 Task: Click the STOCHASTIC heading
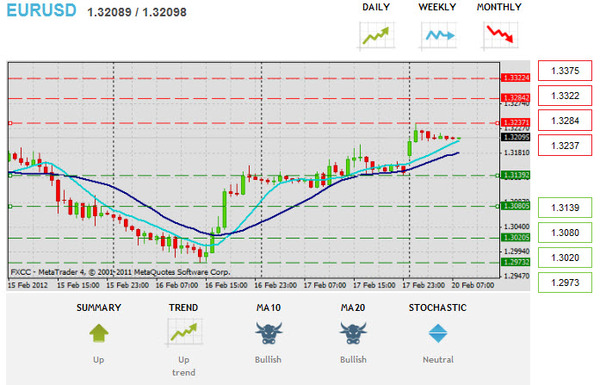click(x=438, y=308)
